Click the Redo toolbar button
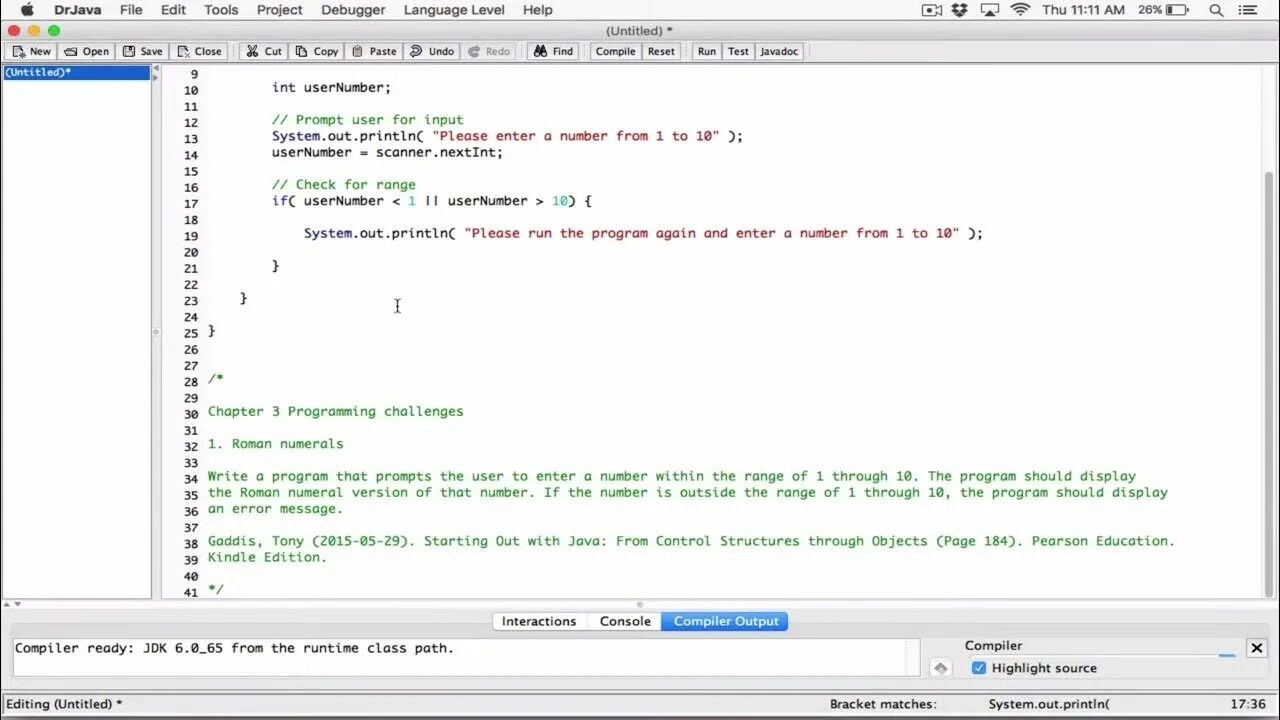 (x=489, y=51)
